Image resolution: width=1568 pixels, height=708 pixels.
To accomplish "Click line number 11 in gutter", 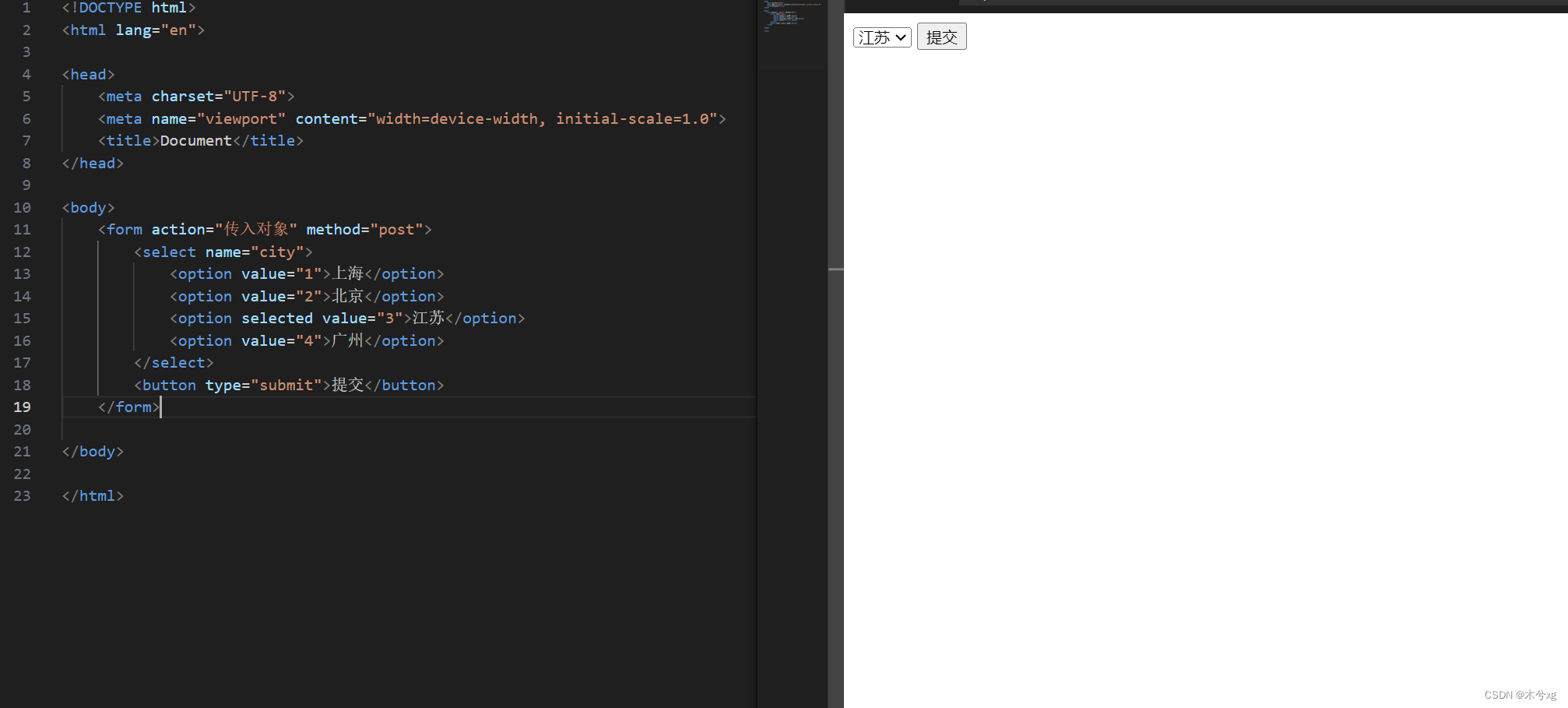I will 23,229.
